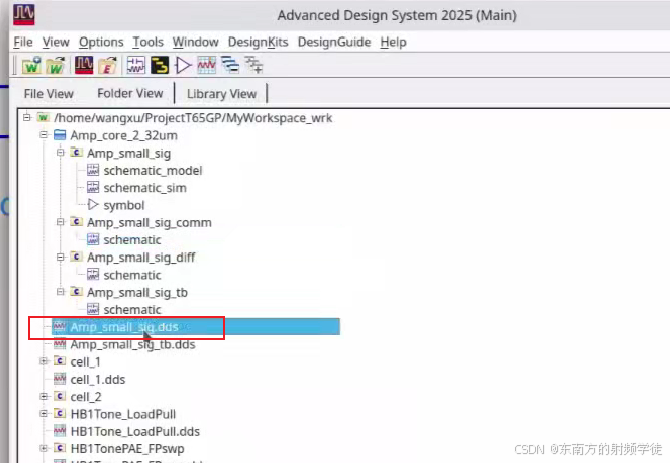Select schematic under Amp_small_sig_diff
This screenshot has width=670, height=463.
pyautogui.click(x=124, y=275)
